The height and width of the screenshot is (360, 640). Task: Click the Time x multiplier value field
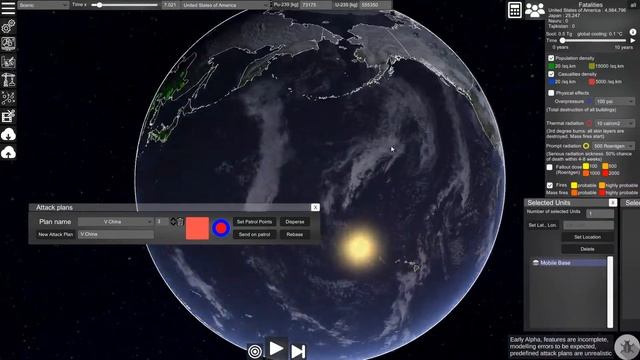pos(170,5)
